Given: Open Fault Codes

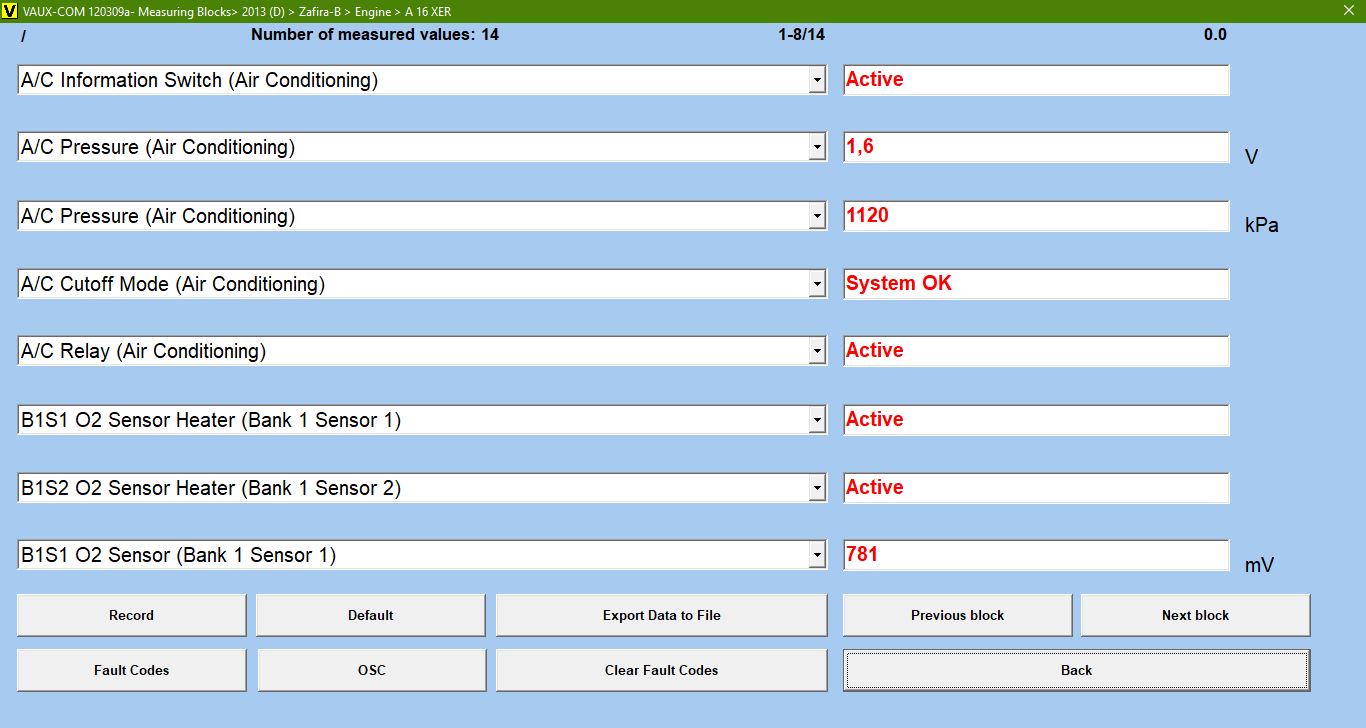Looking at the screenshot, I should 131,670.
